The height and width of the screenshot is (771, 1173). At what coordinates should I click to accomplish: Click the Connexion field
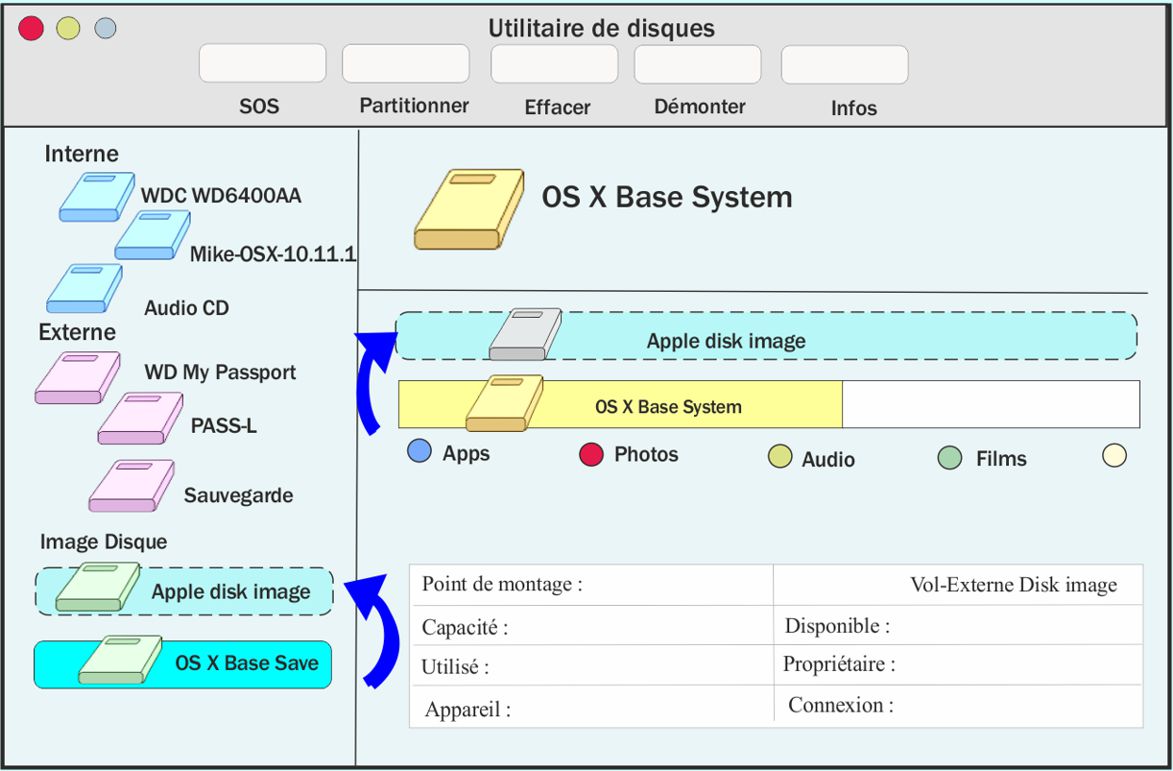[x=958, y=705]
